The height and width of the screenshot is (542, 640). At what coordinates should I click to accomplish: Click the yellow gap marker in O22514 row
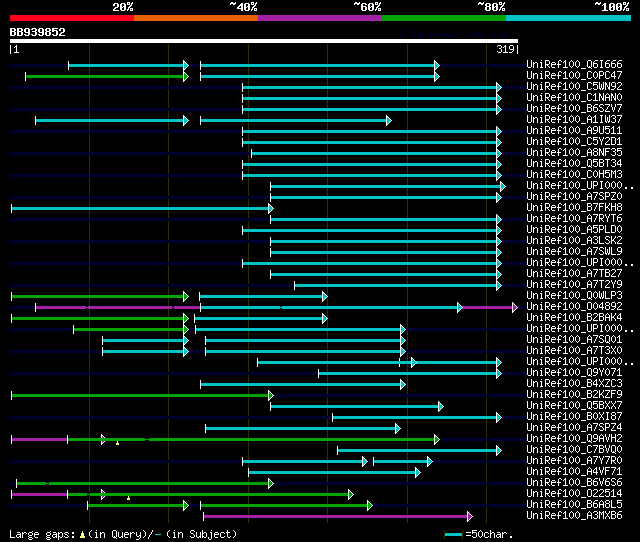tap(129, 498)
